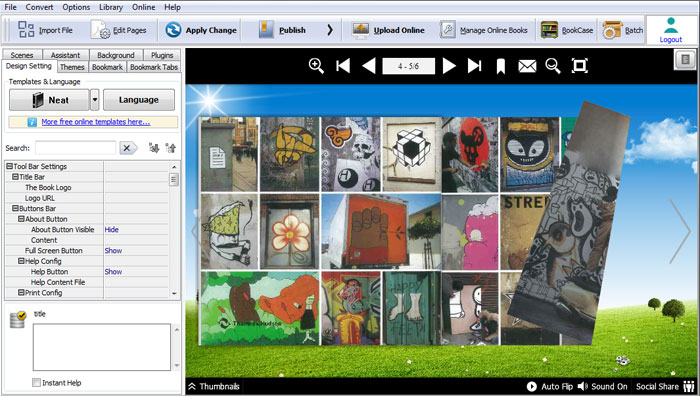
Task: Jump to last page of flipbook
Action: (475, 66)
